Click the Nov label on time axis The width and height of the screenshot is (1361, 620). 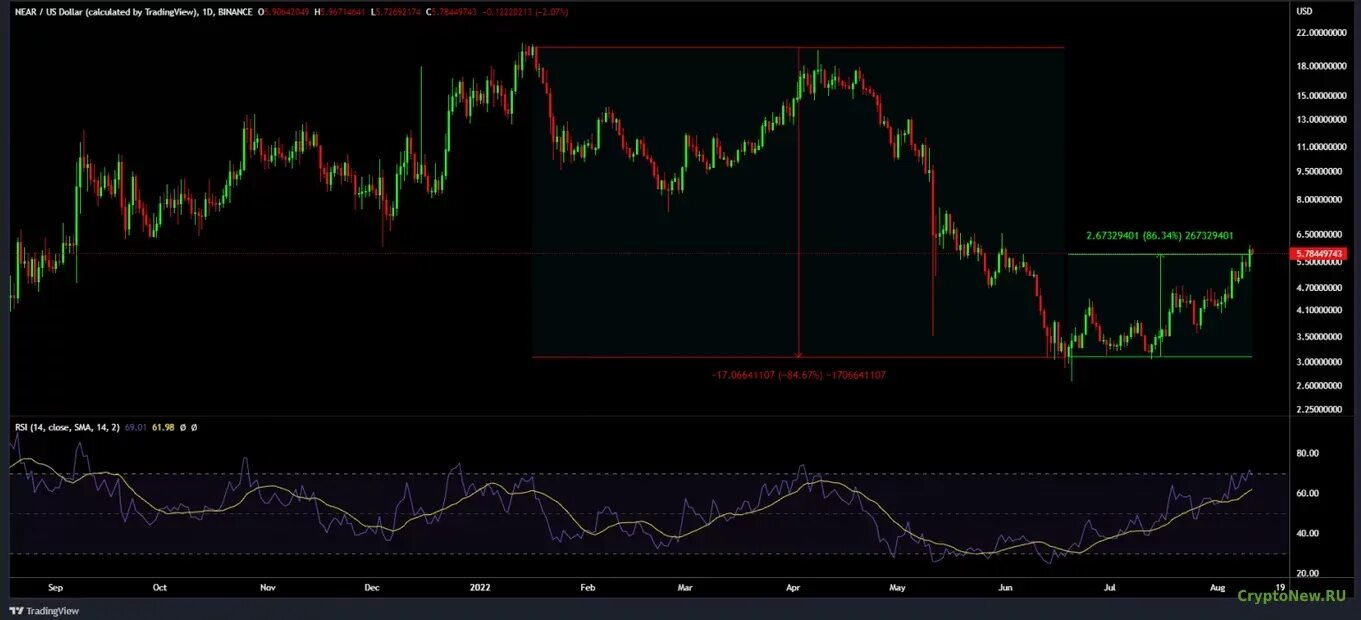coord(267,589)
